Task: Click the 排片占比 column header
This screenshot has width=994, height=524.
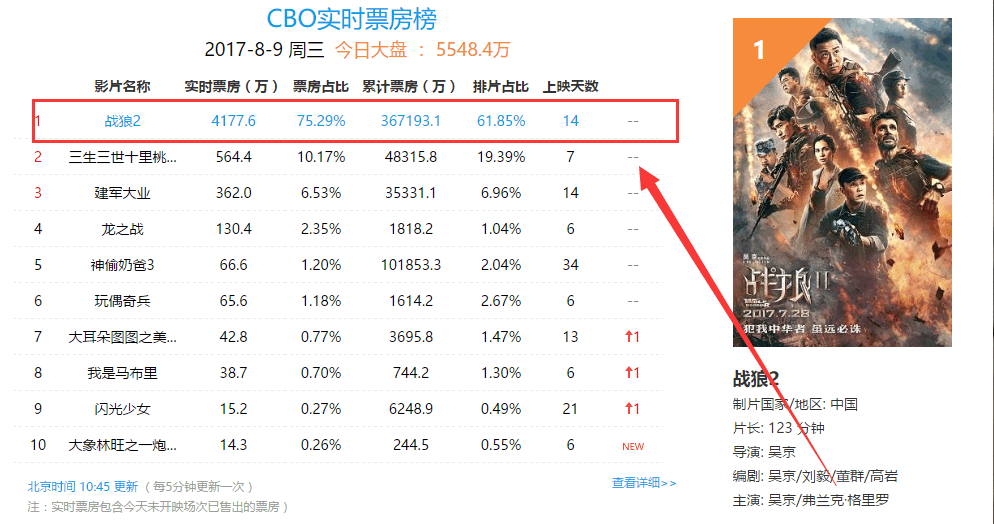Action: click(501, 87)
